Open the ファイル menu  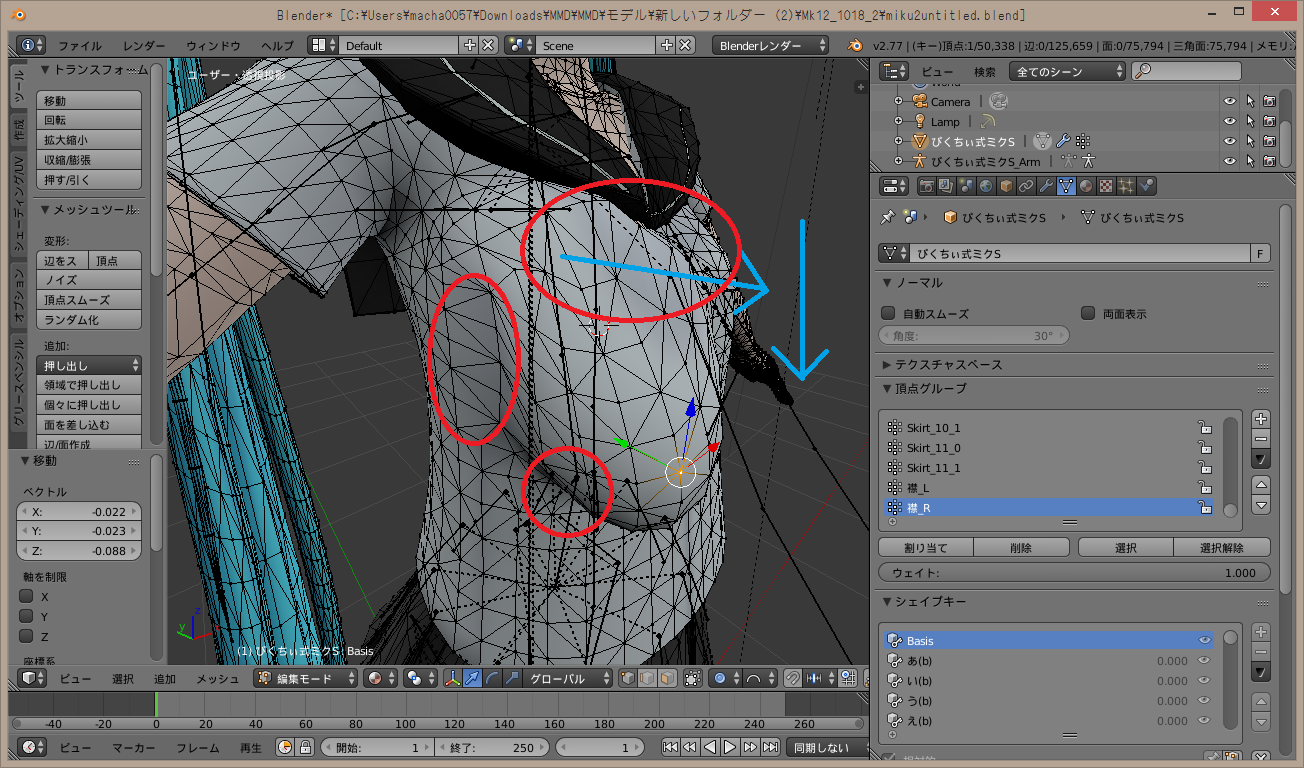80,45
